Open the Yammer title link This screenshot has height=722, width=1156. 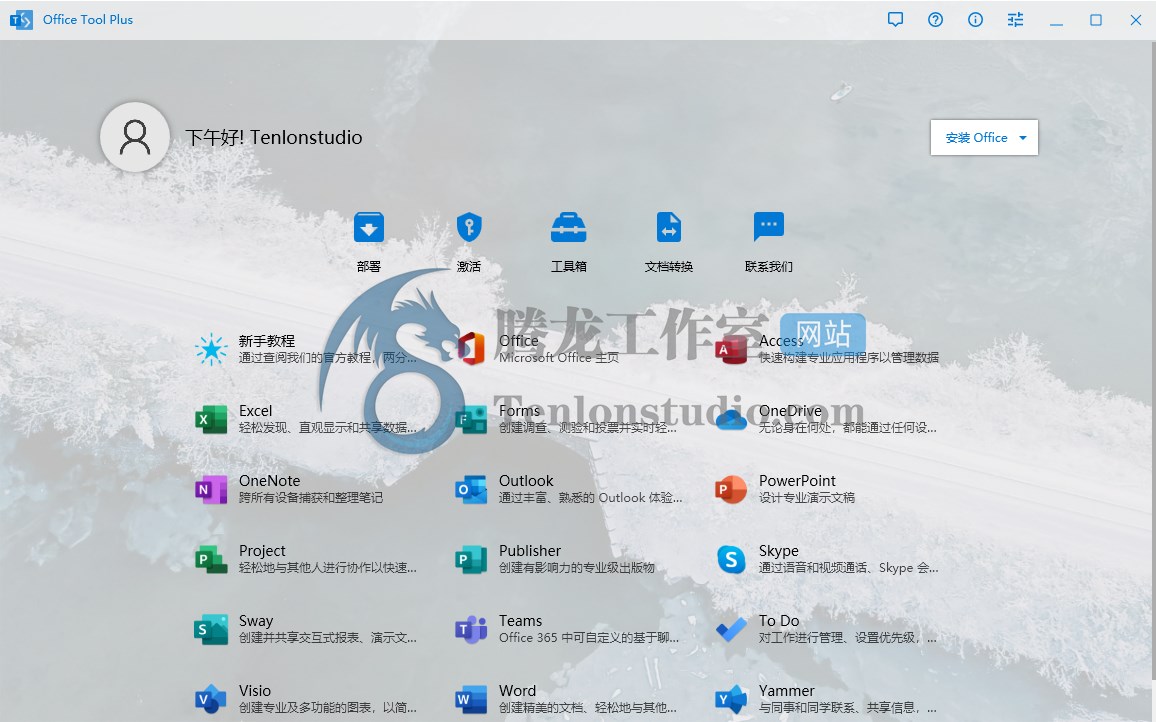click(787, 691)
